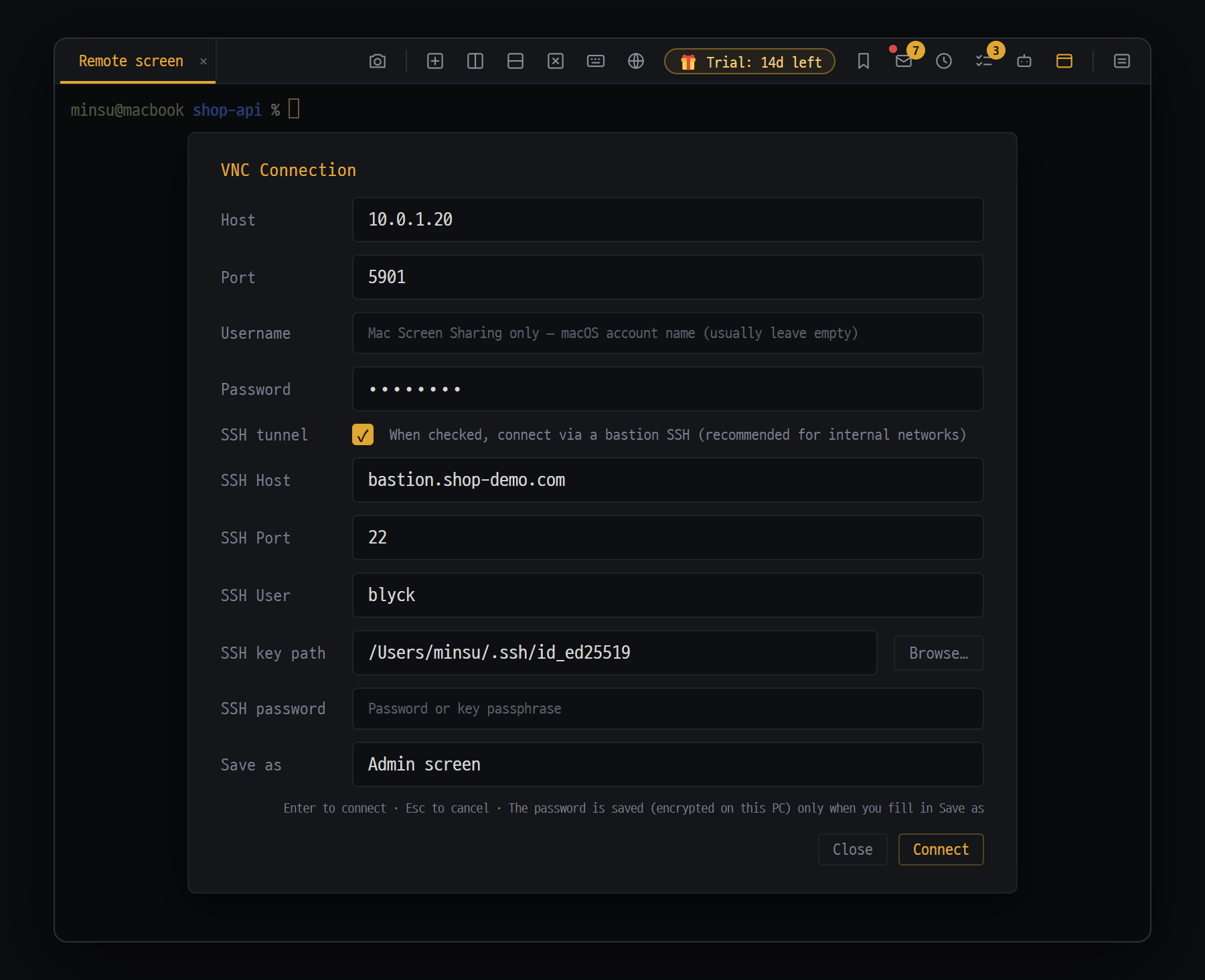Focus the Host field with 10.0.1.20
Screen dimensions: 1205x980
(x=667, y=220)
